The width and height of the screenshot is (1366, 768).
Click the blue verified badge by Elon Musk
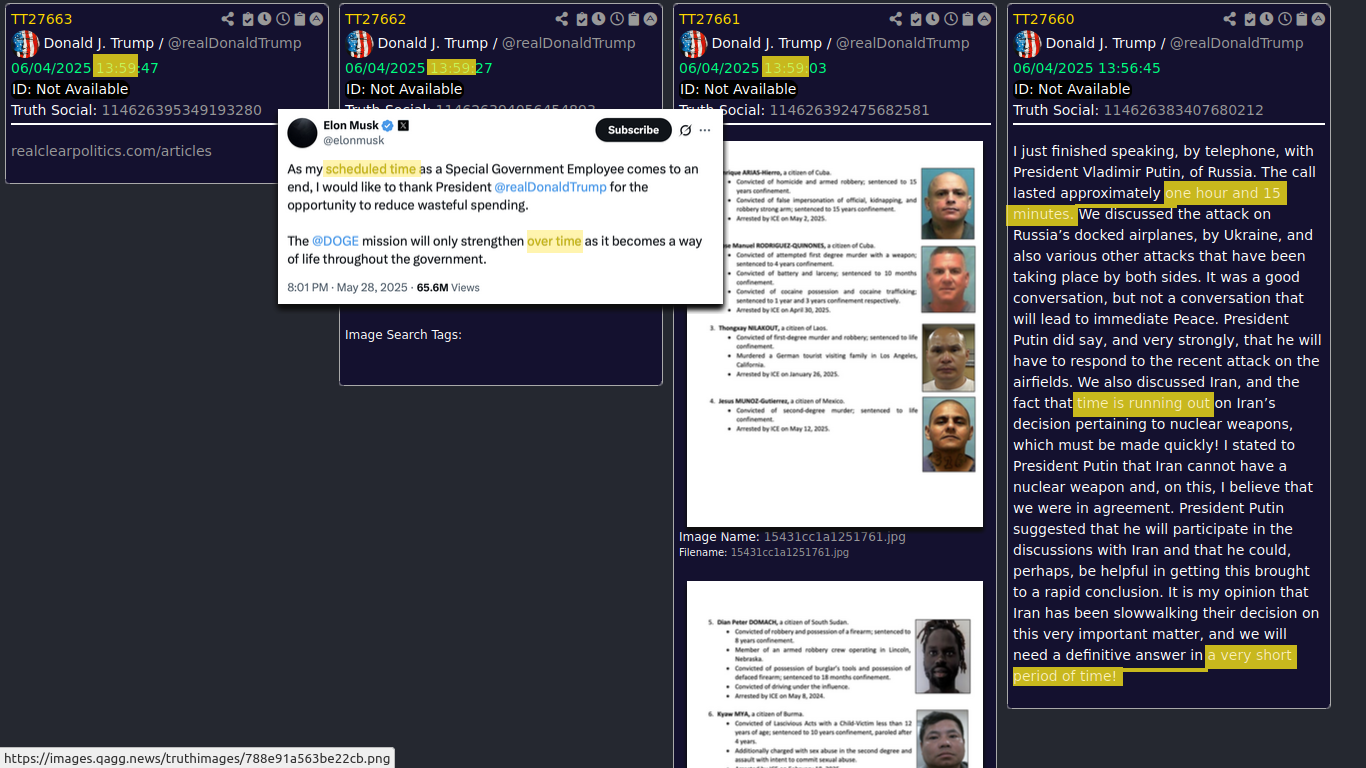pos(387,125)
